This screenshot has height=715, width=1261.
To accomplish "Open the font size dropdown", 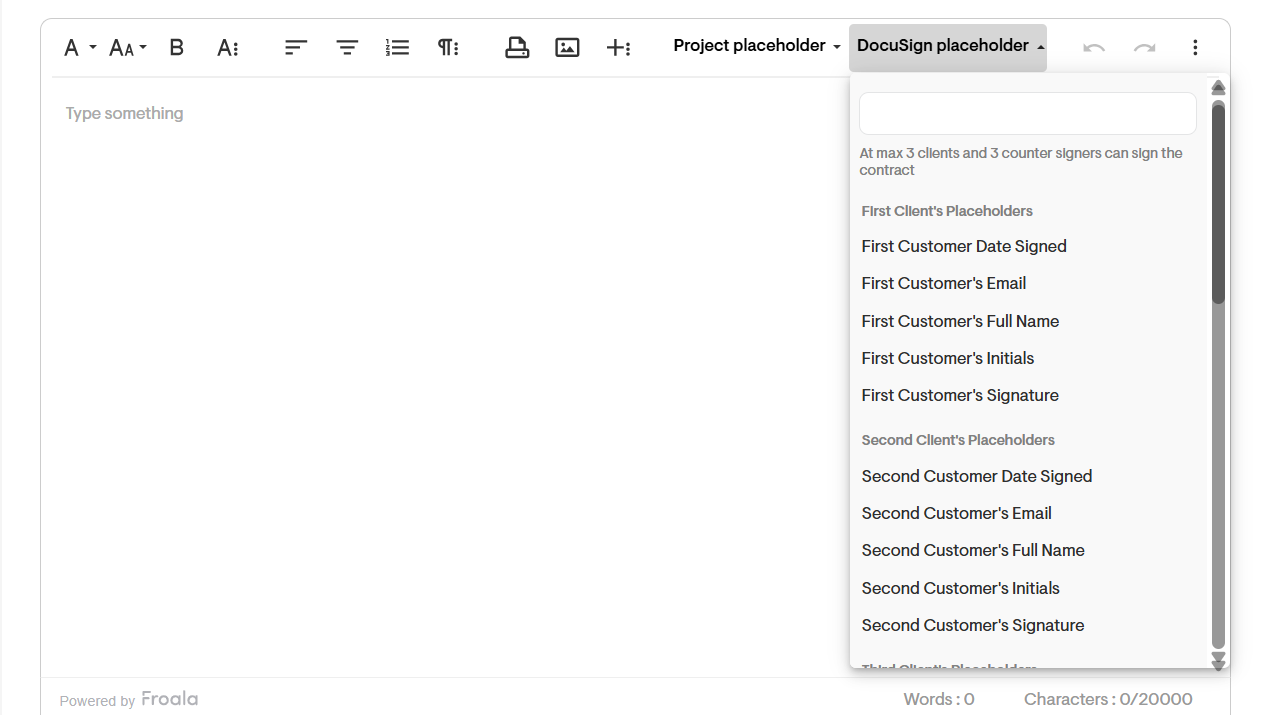I will pyautogui.click(x=127, y=47).
